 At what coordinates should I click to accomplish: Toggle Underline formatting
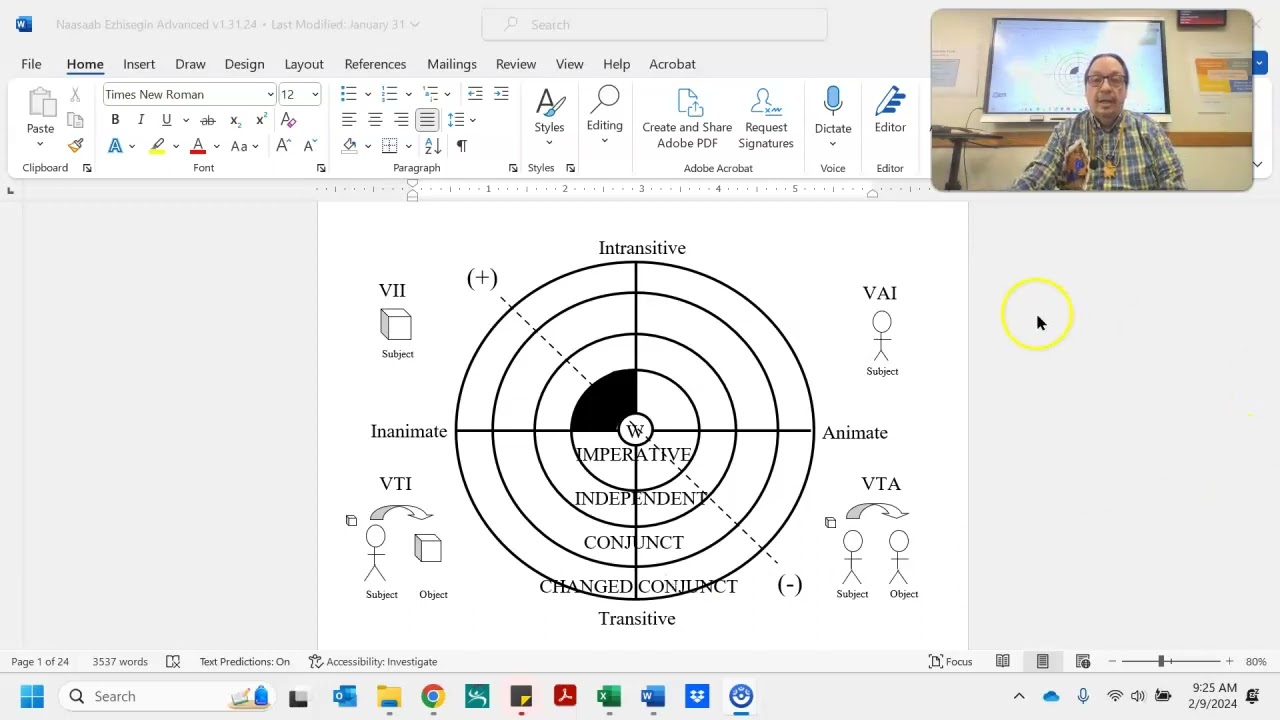[x=166, y=120]
